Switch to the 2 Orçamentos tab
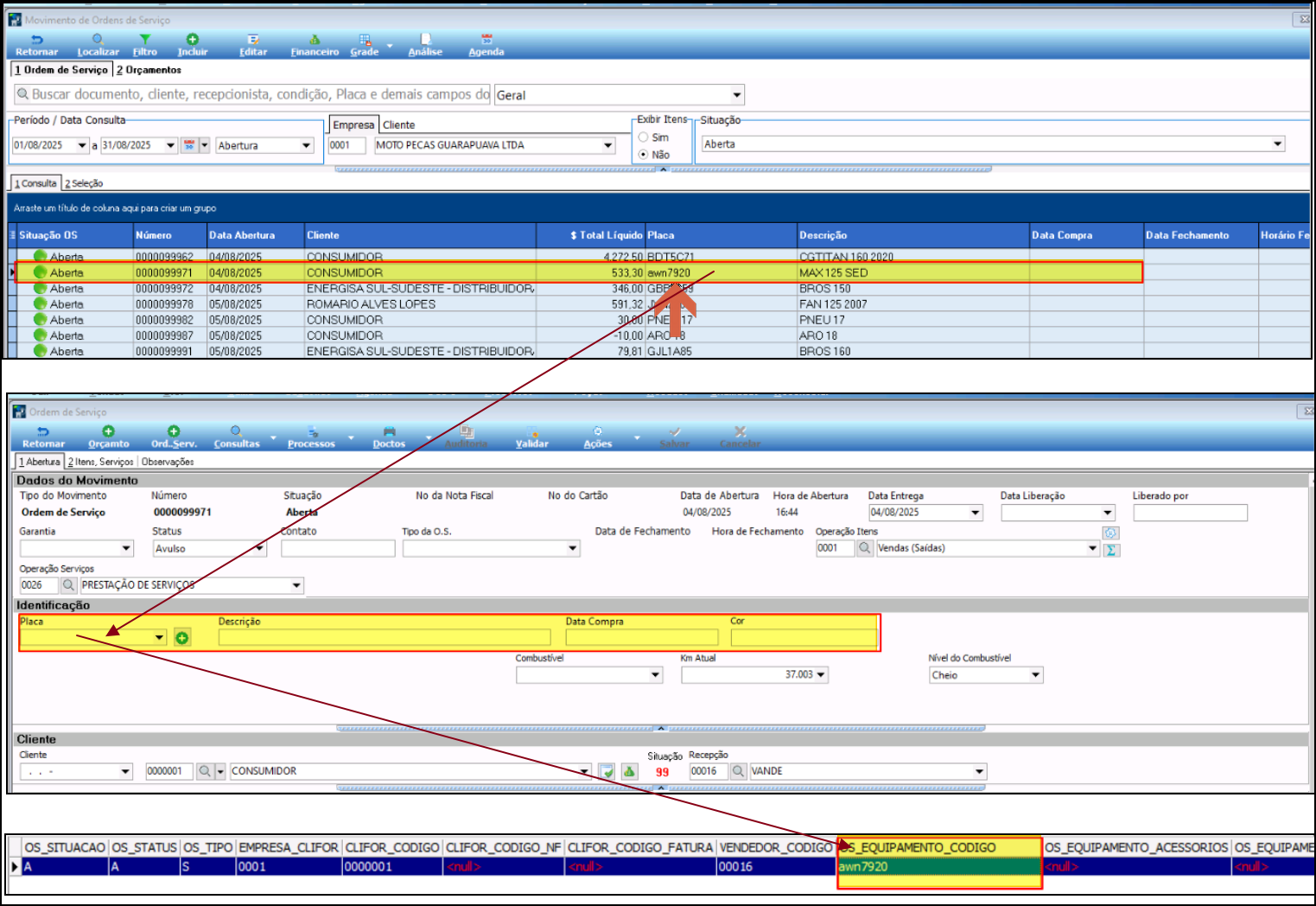Screen dimensions: 1316x906 pyautogui.click(x=149, y=70)
